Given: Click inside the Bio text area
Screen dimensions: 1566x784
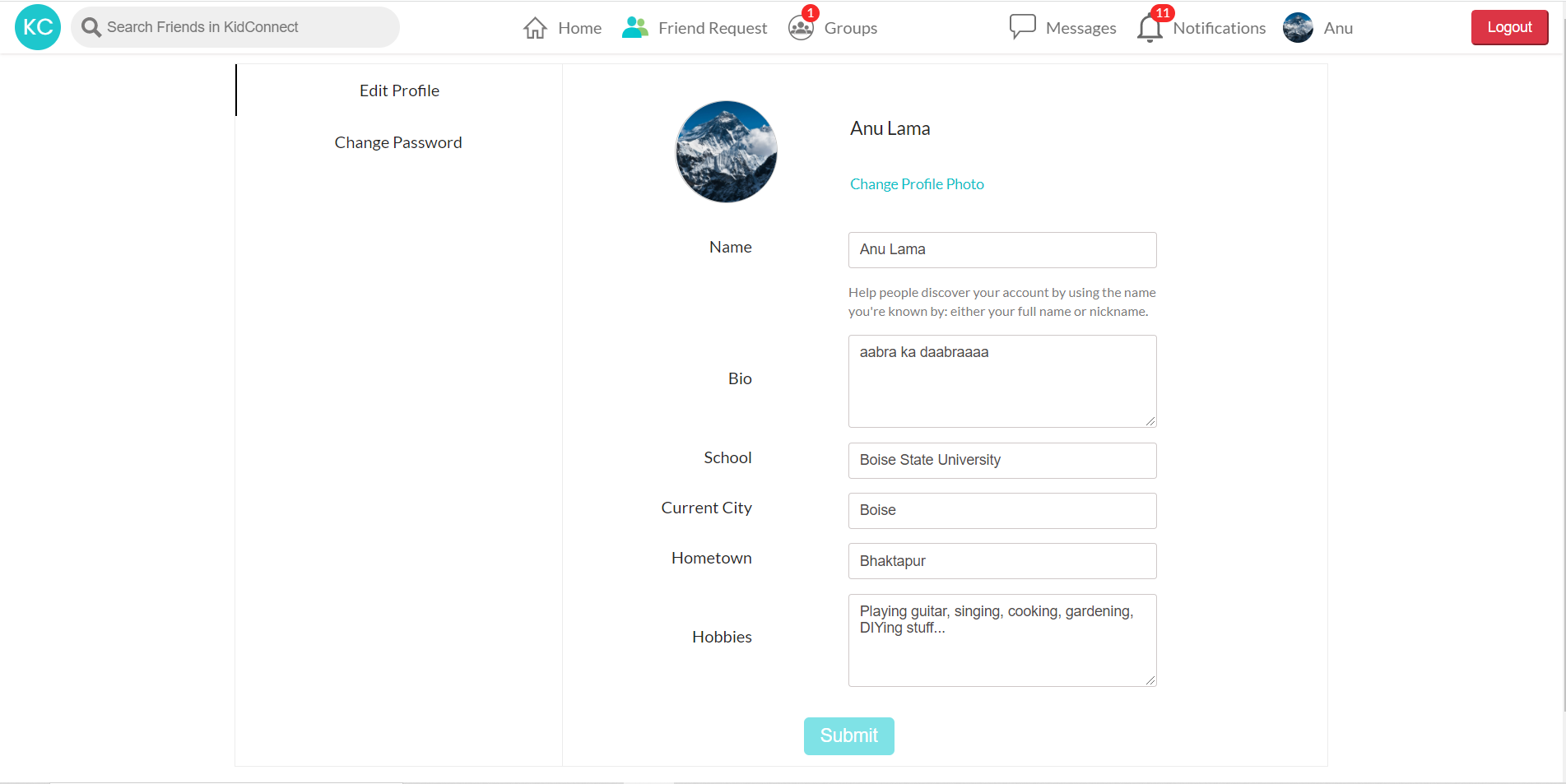Looking at the screenshot, I should coord(1001,381).
